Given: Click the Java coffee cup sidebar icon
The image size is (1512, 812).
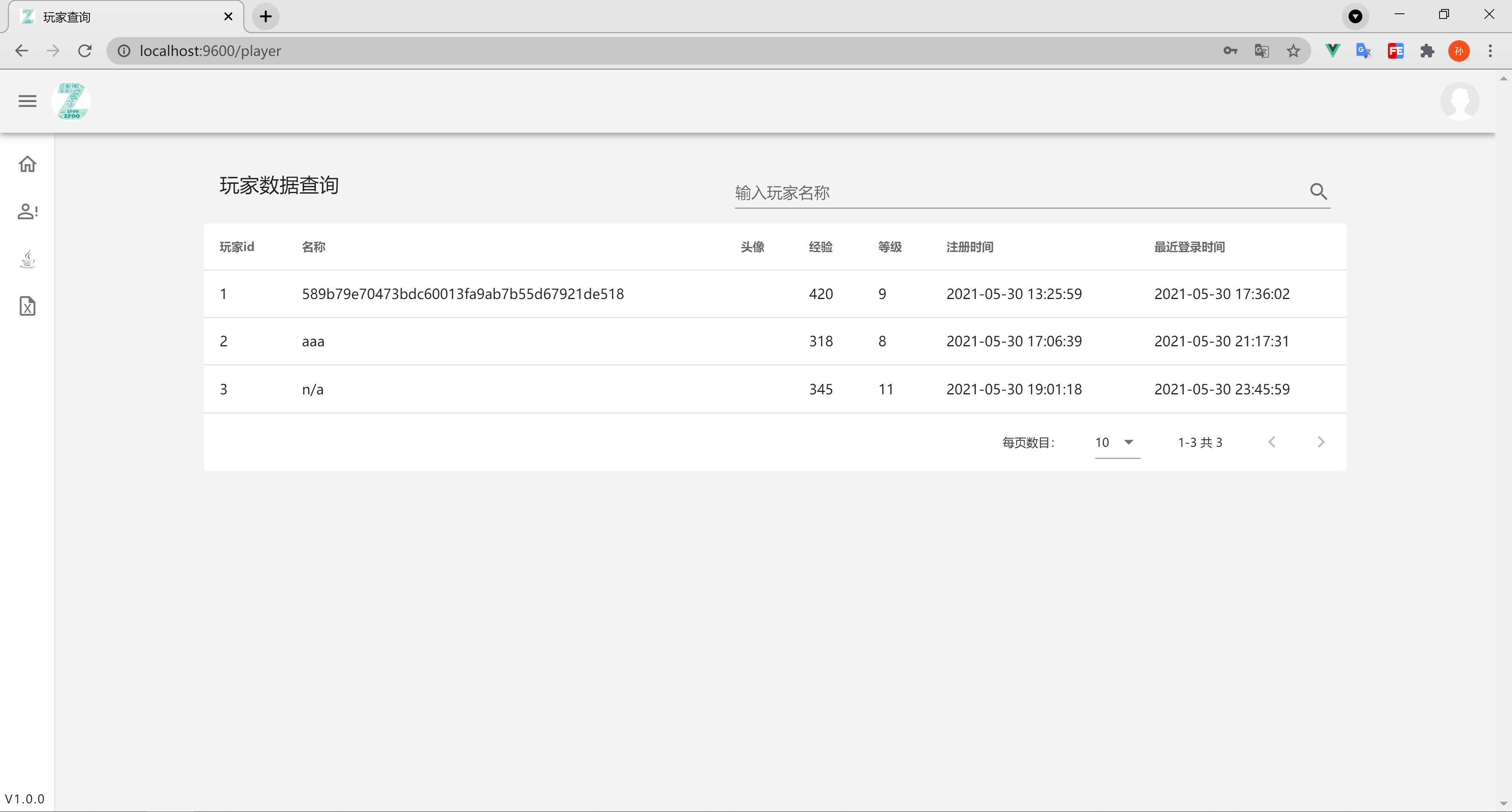Looking at the screenshot, I should click(x=27, y=259).
